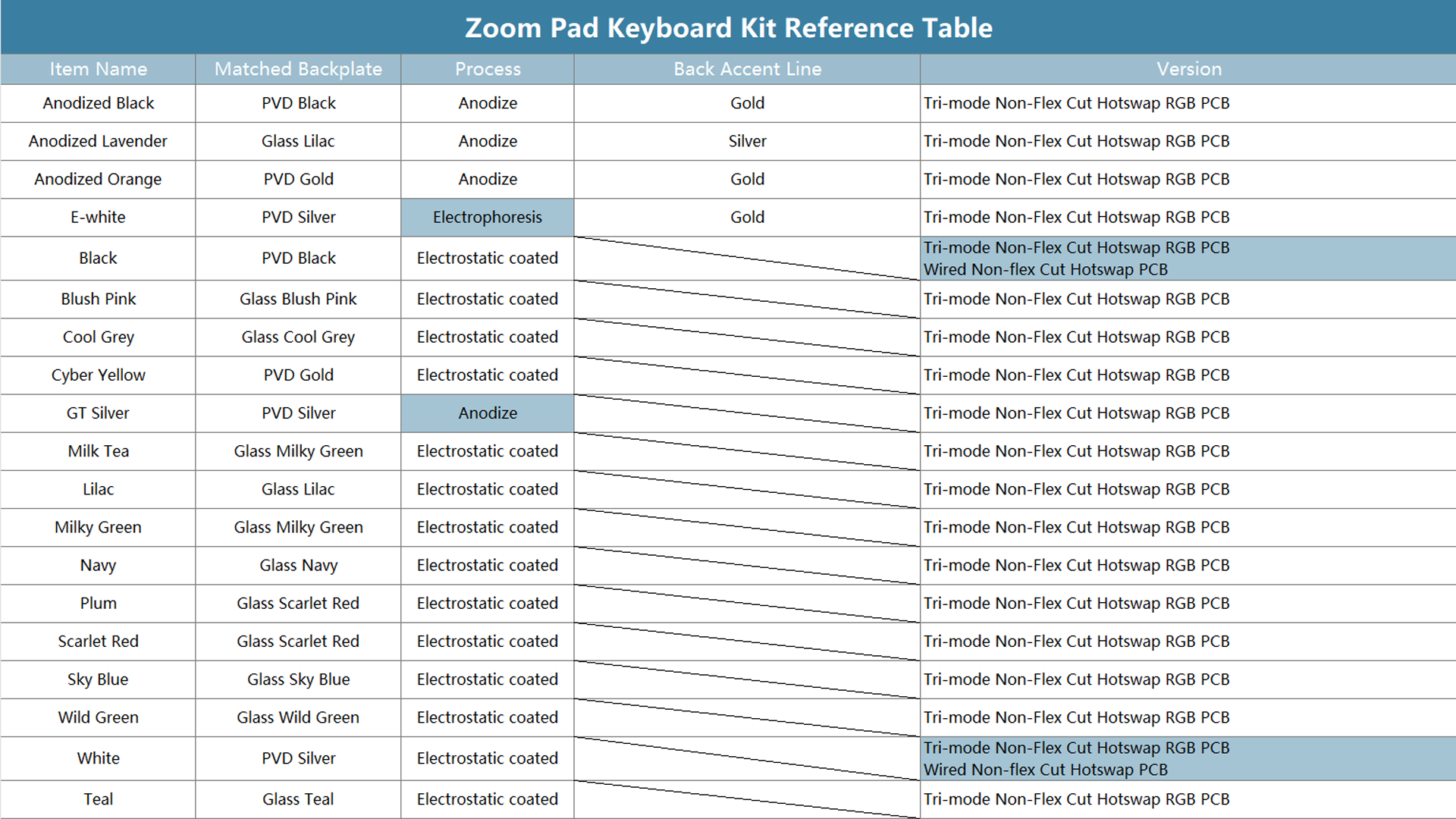
Task: Click the highlighted version cell for White
Action: pyautogui.click(x=1188, y=758)
